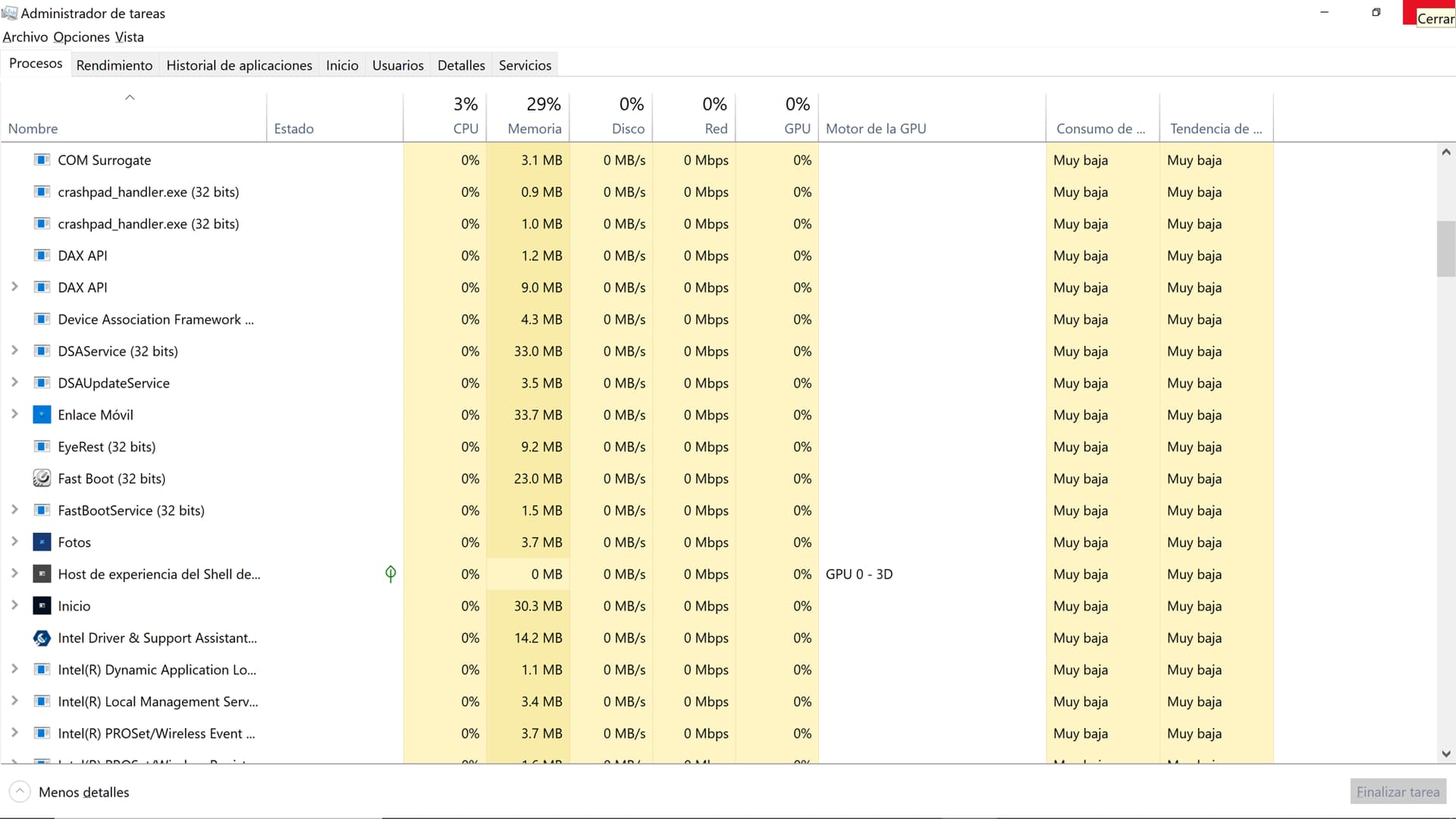Expand the FastBootService (32 bits) process

(14, 510)
